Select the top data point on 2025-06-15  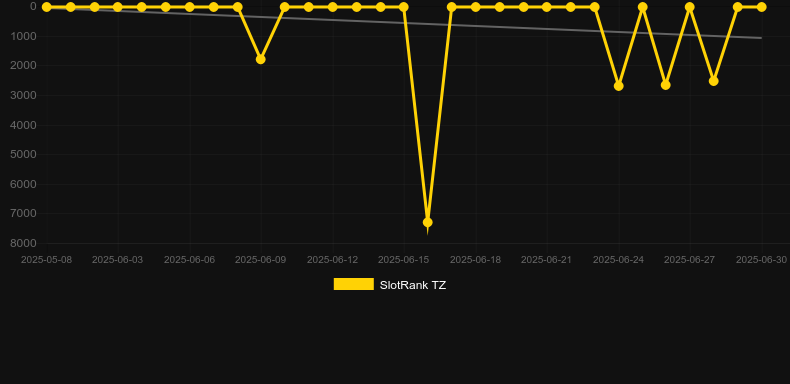(404, 7)
